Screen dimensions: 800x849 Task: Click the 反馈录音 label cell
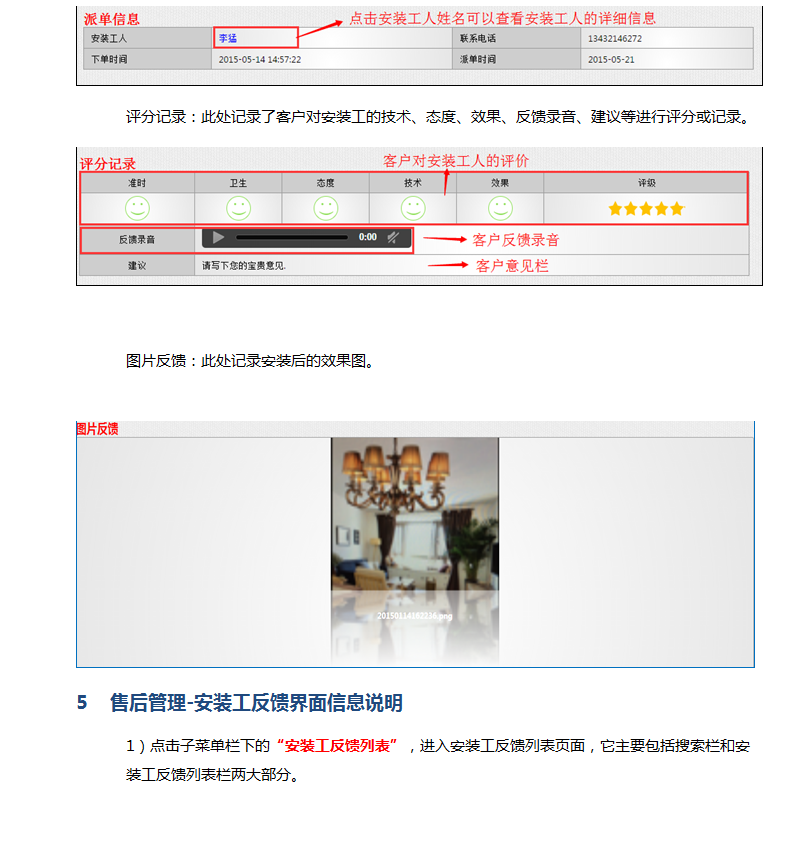(x=137, y=240)
